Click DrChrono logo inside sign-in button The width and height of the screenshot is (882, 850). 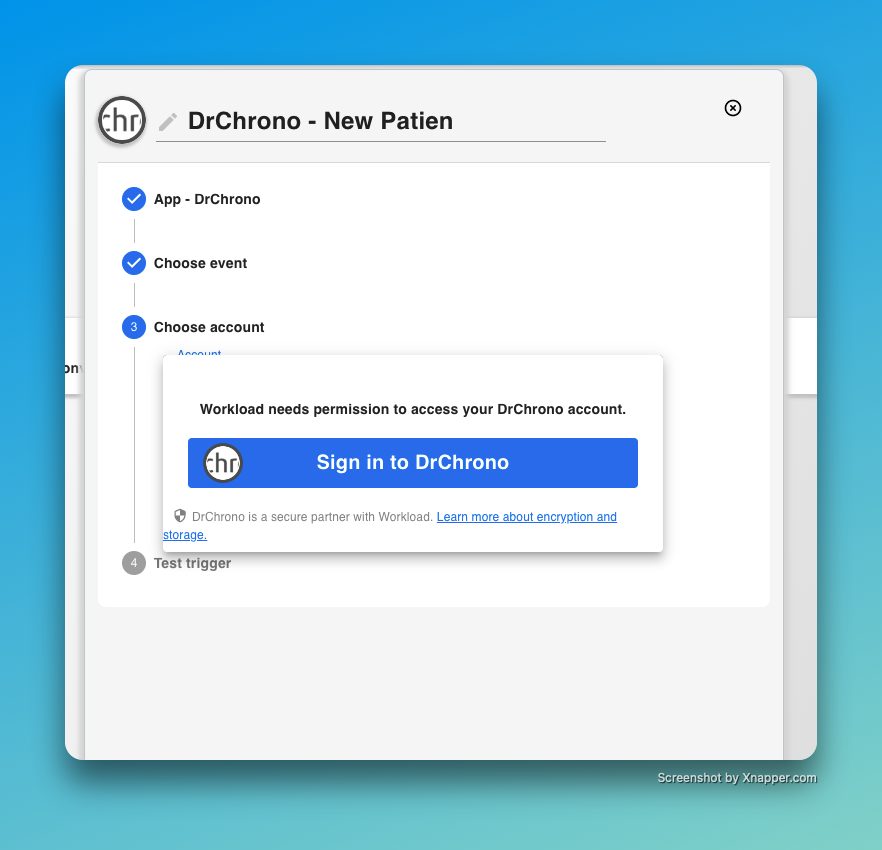223,463
